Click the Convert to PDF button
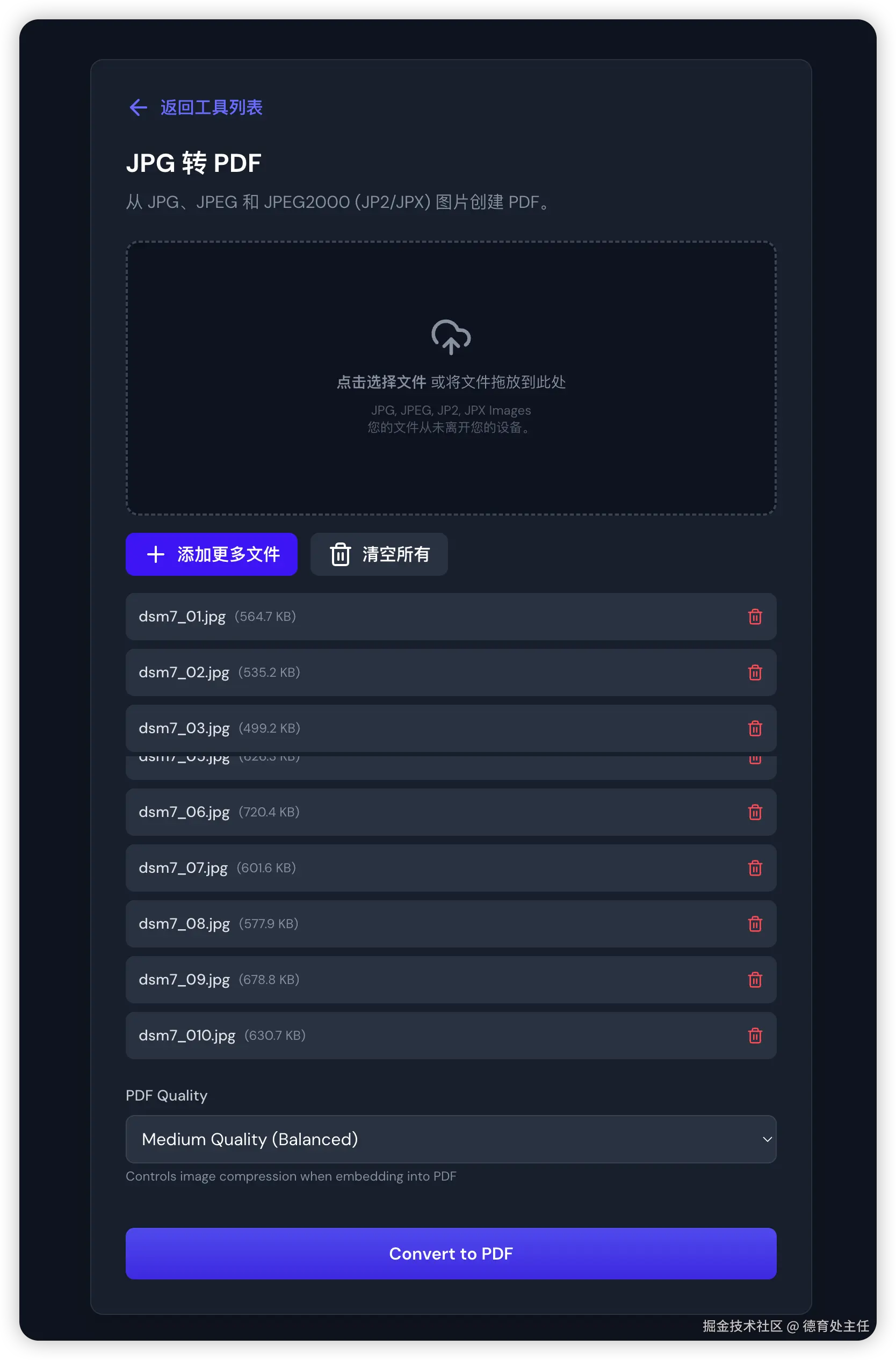This screenshot has height=1360, width=896. [x=451, y=1253]
